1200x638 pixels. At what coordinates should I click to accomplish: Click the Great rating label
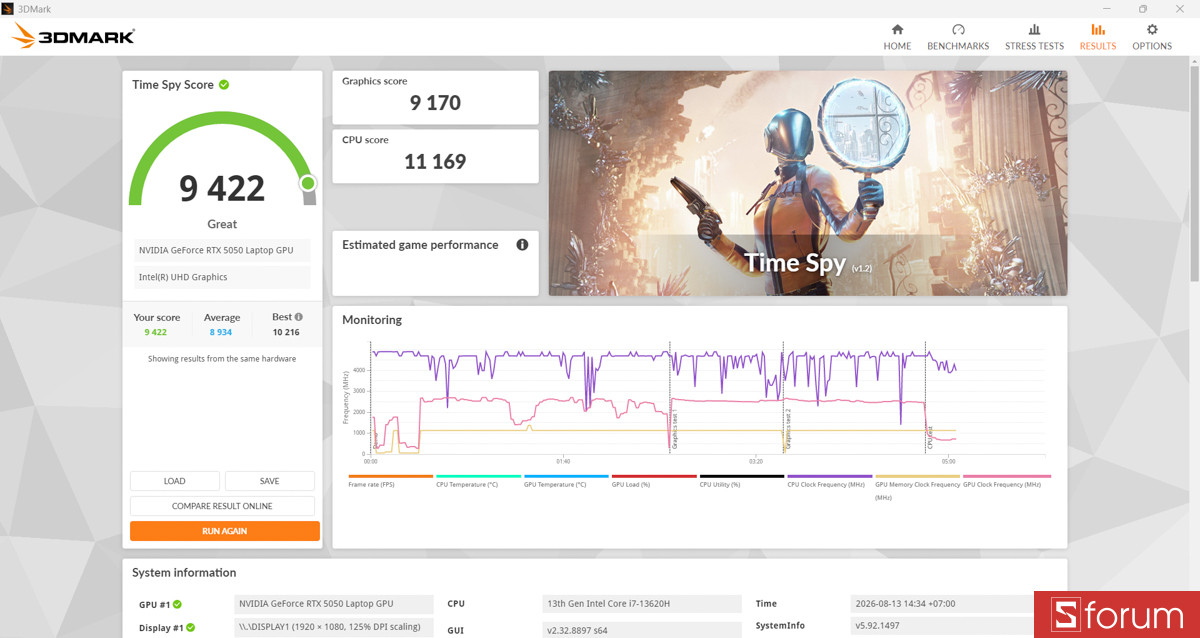coord(222,224)
